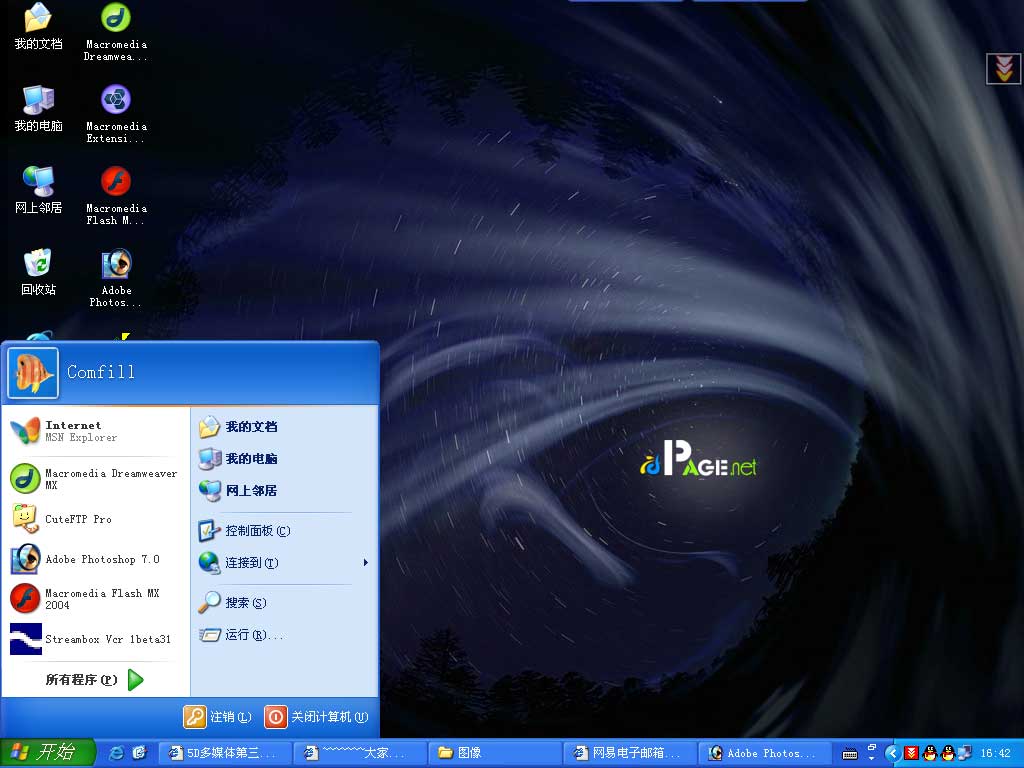Open the 回收站 recycle bin desktop icon
1024x768 pixels.
click(x=38, y=265)
